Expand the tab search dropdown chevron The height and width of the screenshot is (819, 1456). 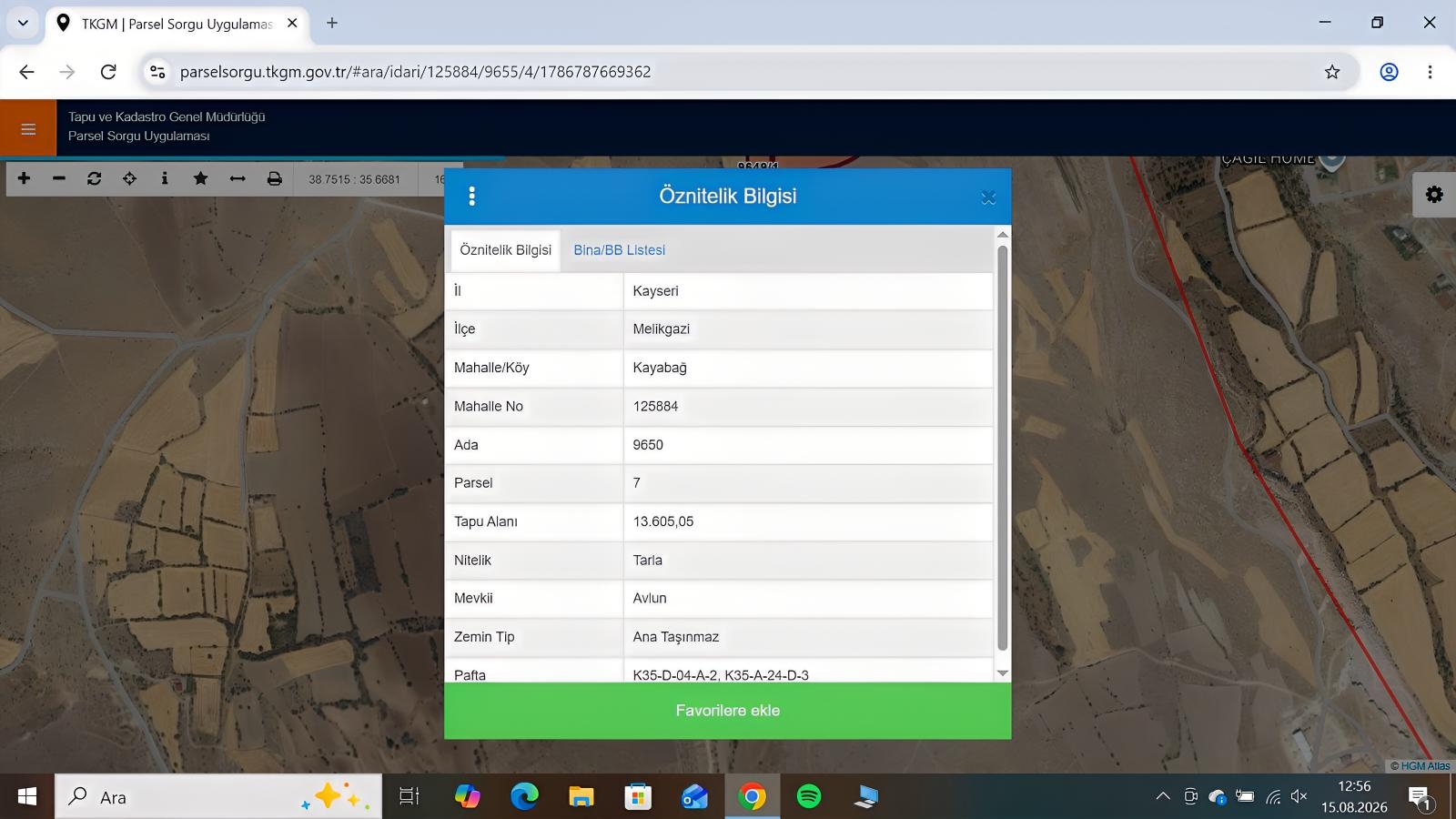click(x=23, y=23)
